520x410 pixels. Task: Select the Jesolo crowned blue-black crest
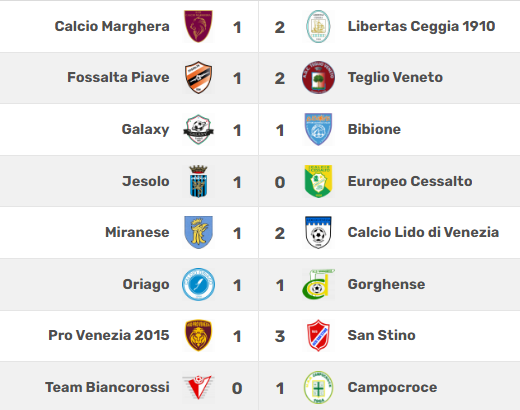point(198,181)
